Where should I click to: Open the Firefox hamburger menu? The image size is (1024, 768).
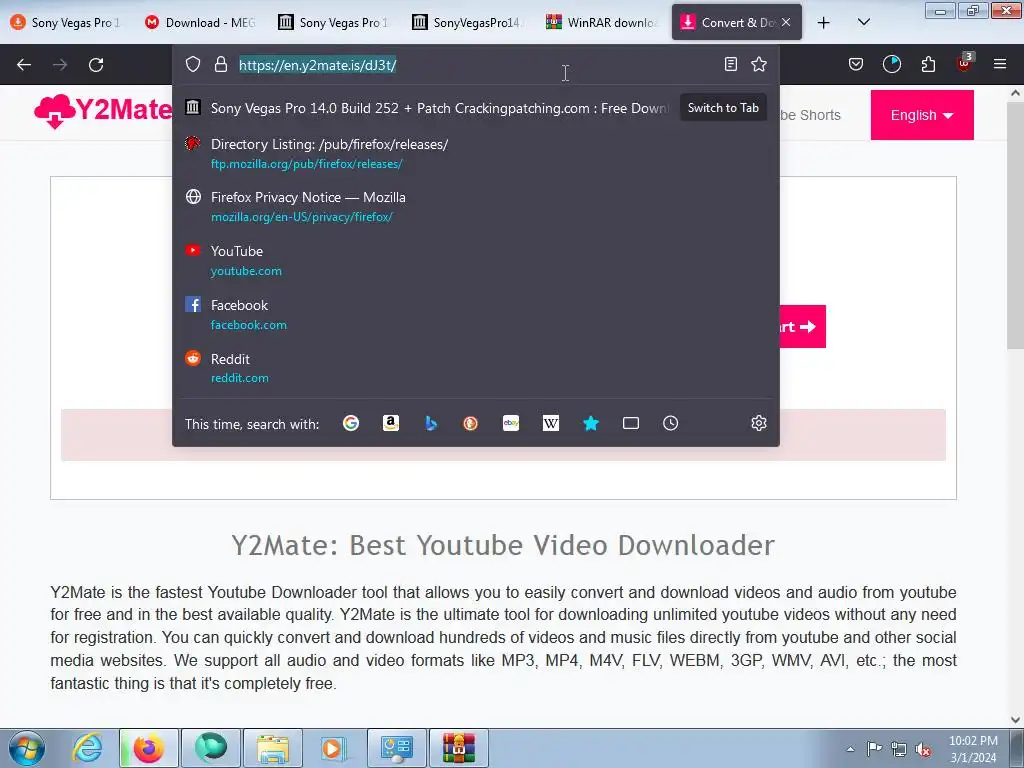pyautogui.click(x=1000, y=64)
